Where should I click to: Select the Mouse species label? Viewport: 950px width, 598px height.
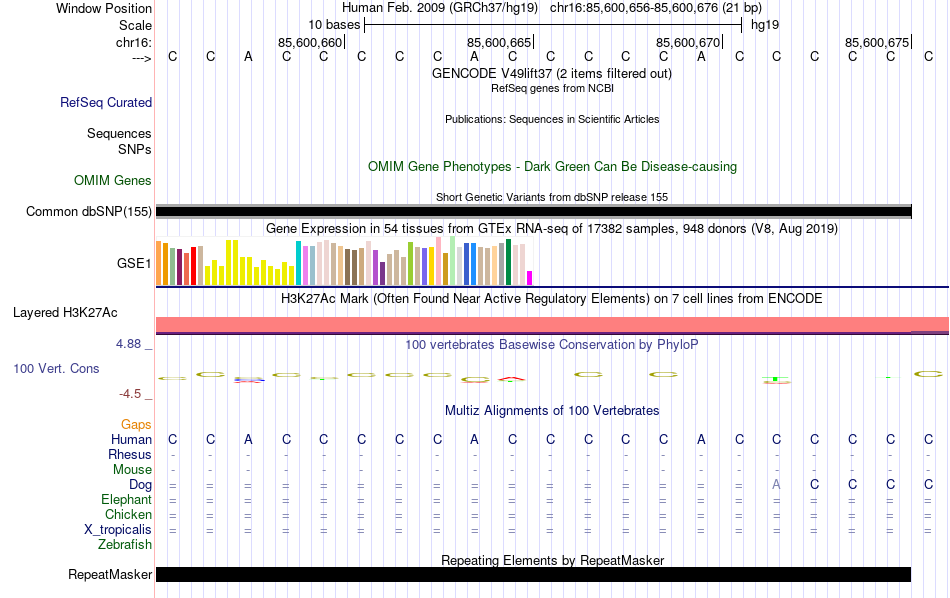tap(133, 470)
